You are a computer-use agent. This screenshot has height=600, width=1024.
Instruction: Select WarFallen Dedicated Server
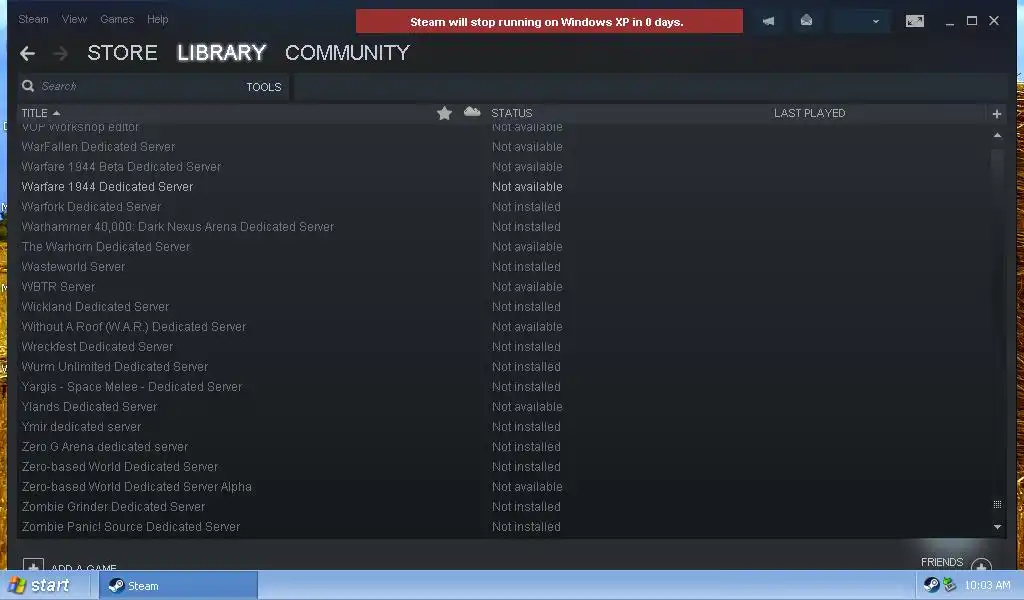point(98,147)
